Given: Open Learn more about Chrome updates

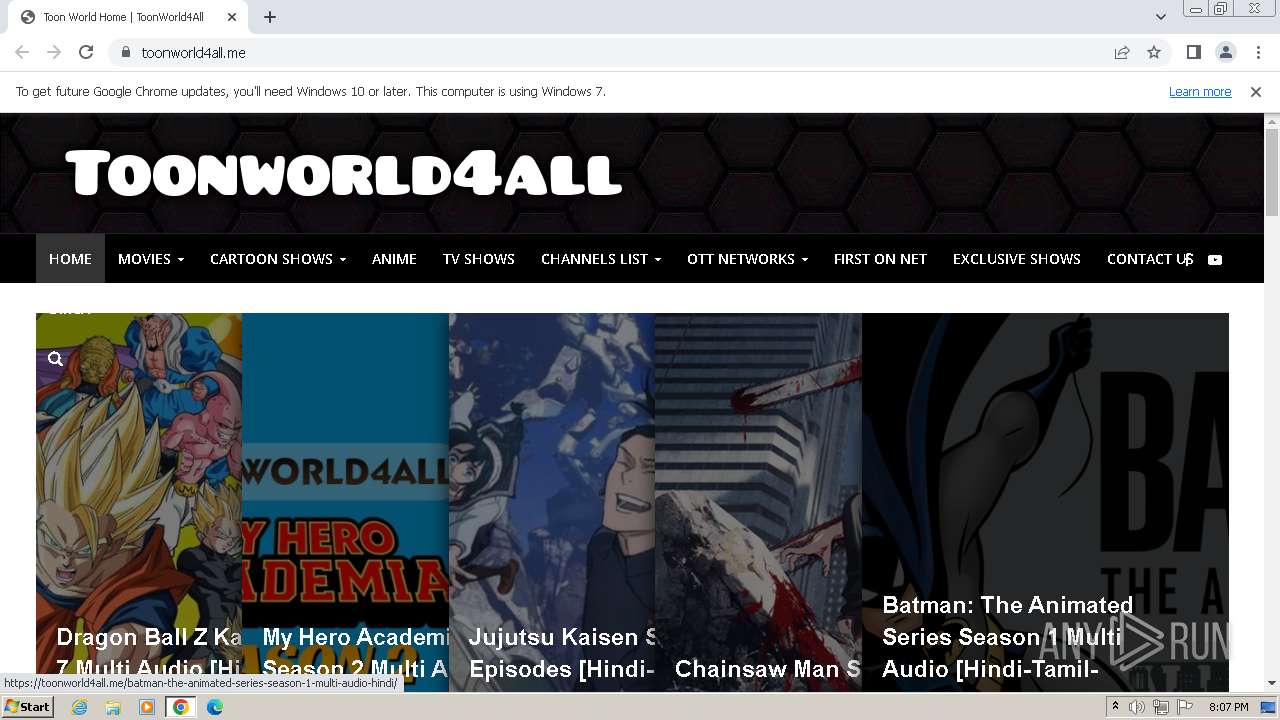Looking at the screenshot, I should point(1200,91).
